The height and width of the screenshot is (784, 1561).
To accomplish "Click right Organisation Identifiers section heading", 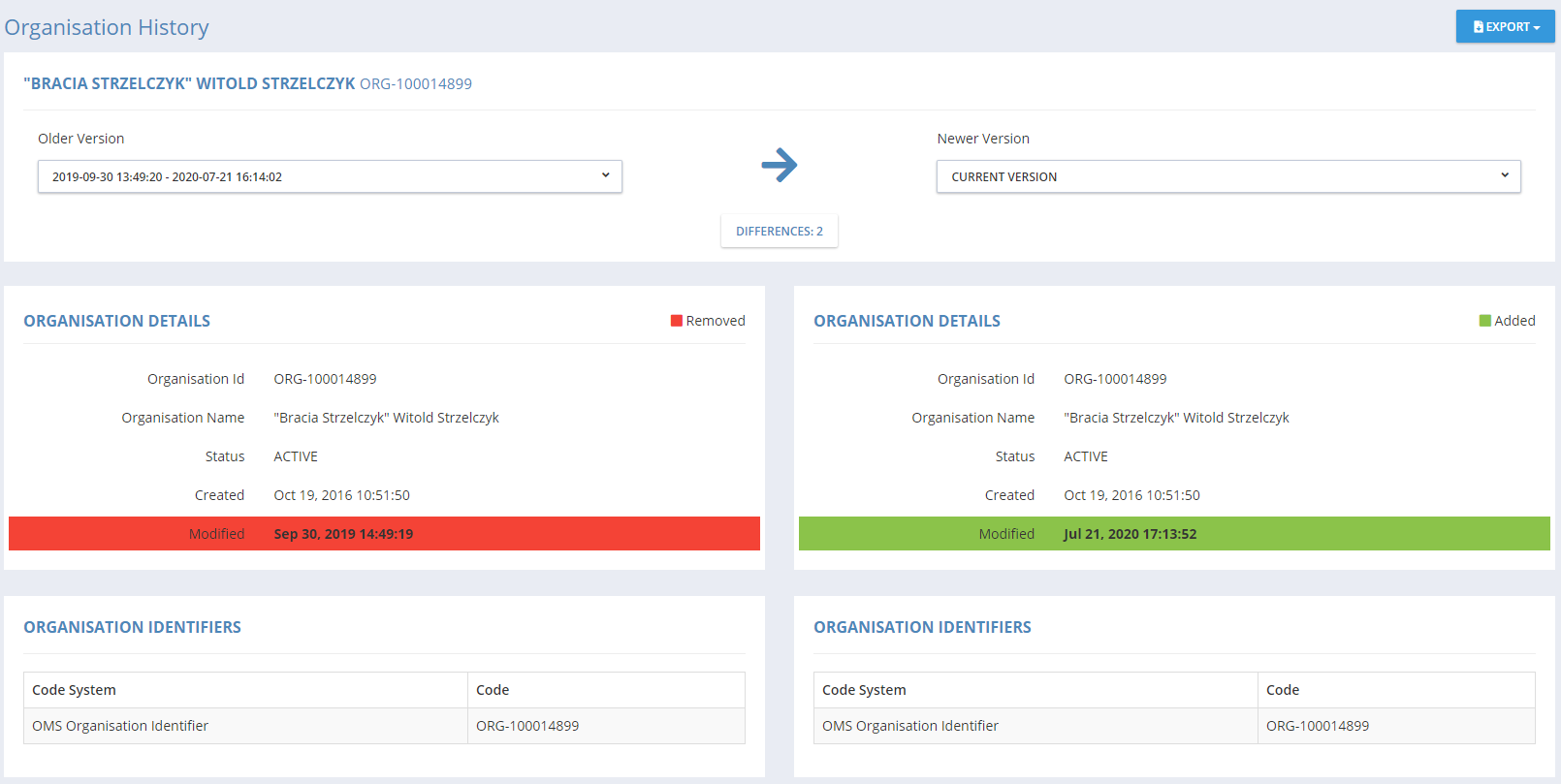I will point(922,627).
